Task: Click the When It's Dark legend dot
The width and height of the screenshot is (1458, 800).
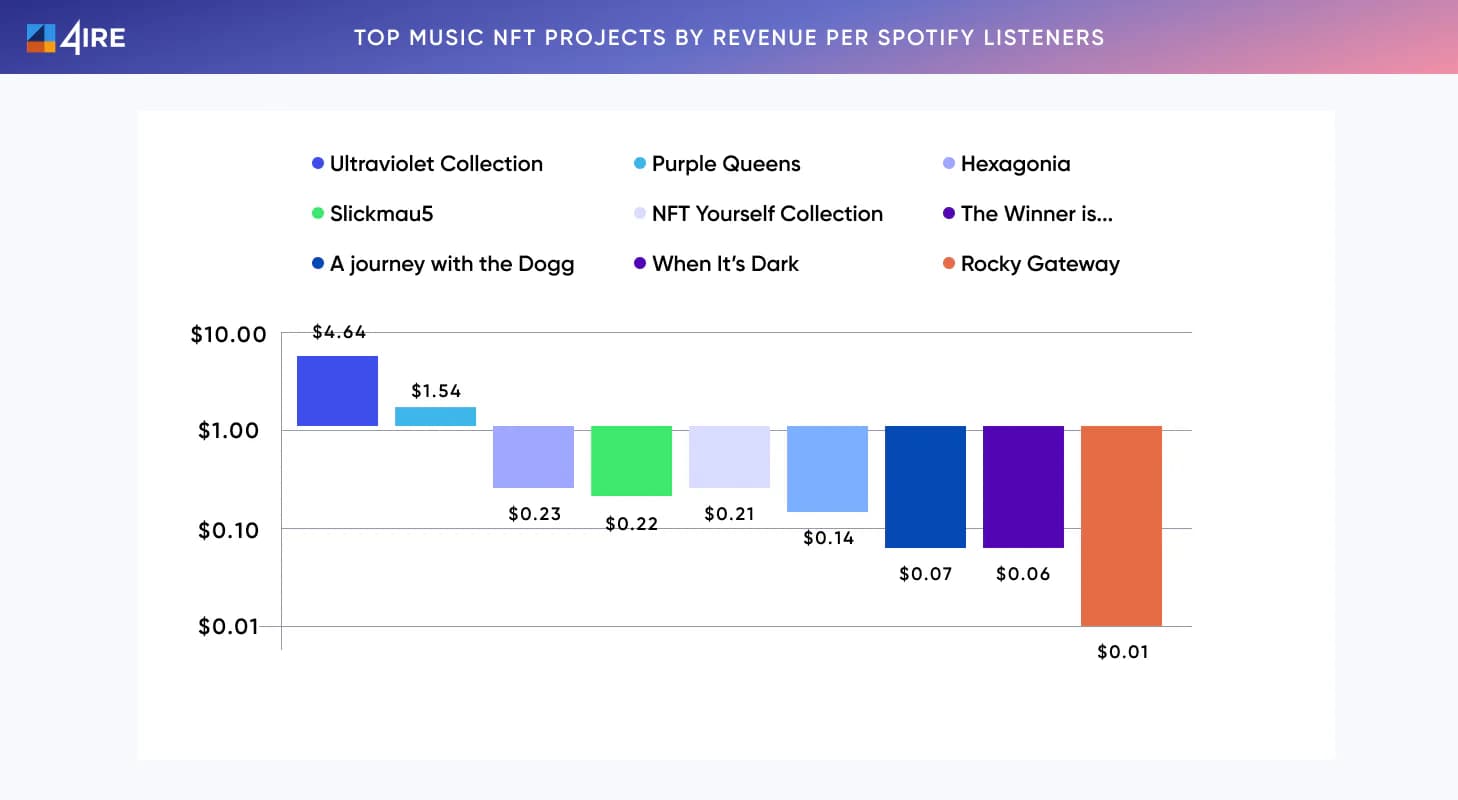Action: coord(640,264)
